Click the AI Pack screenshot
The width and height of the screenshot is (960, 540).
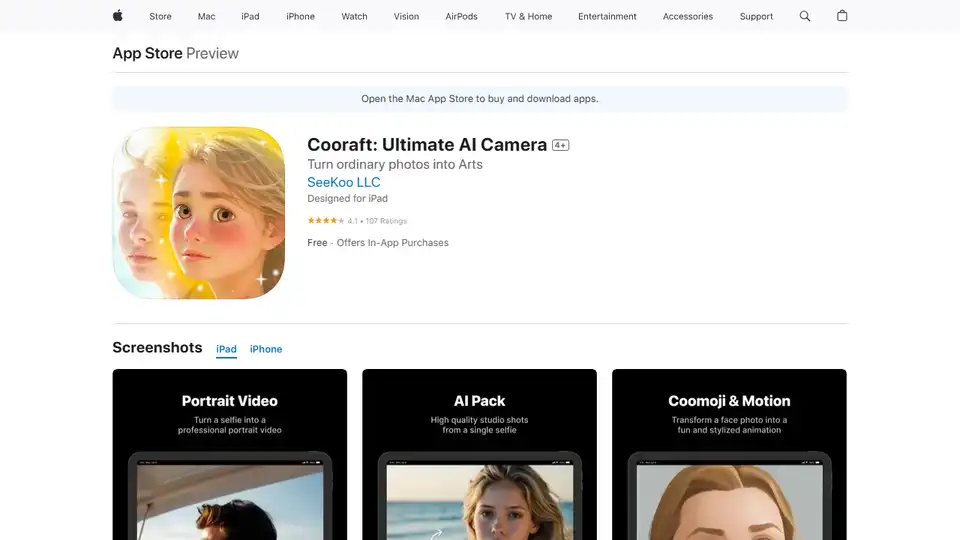[x=479, y=454]
